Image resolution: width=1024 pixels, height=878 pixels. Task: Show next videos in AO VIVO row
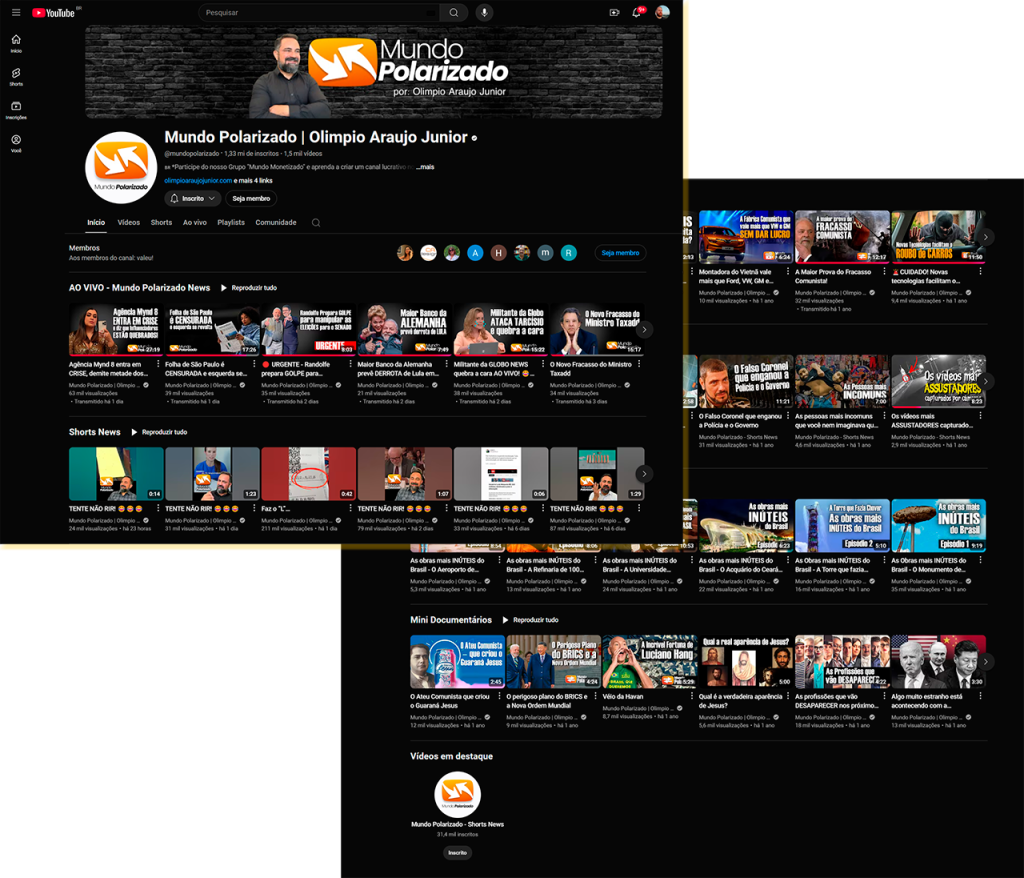pyautogui.click(x=645, y=329)
